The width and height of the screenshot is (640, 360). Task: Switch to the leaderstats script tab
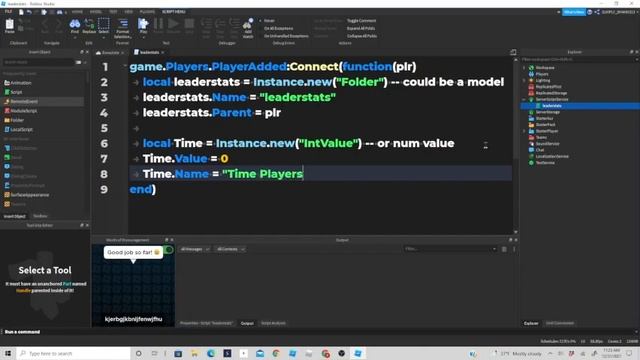[149, 52]
